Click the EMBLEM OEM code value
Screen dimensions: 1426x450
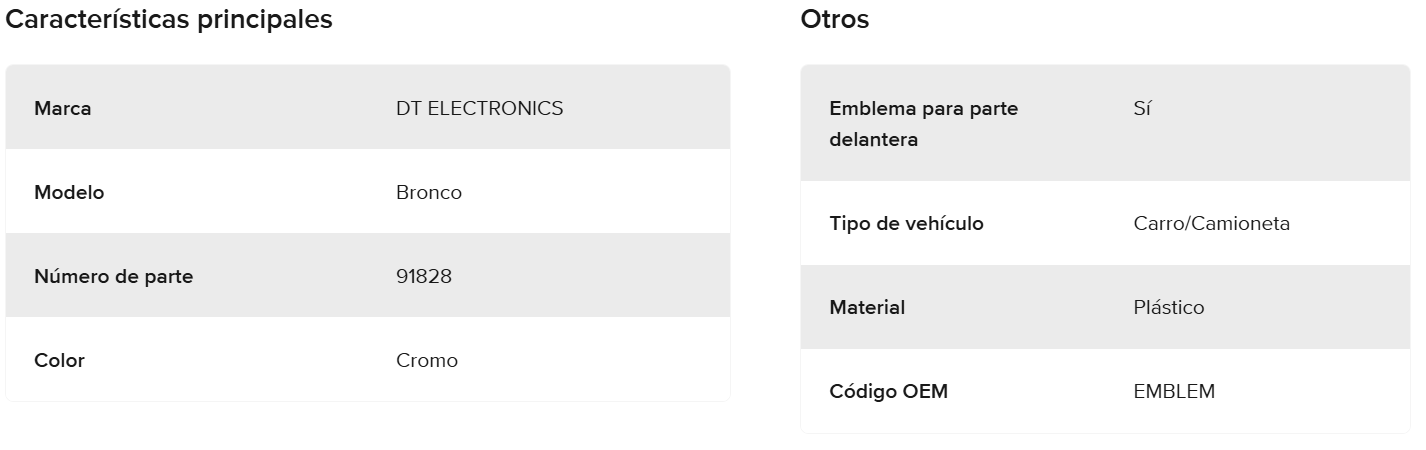pos(1174,391)
